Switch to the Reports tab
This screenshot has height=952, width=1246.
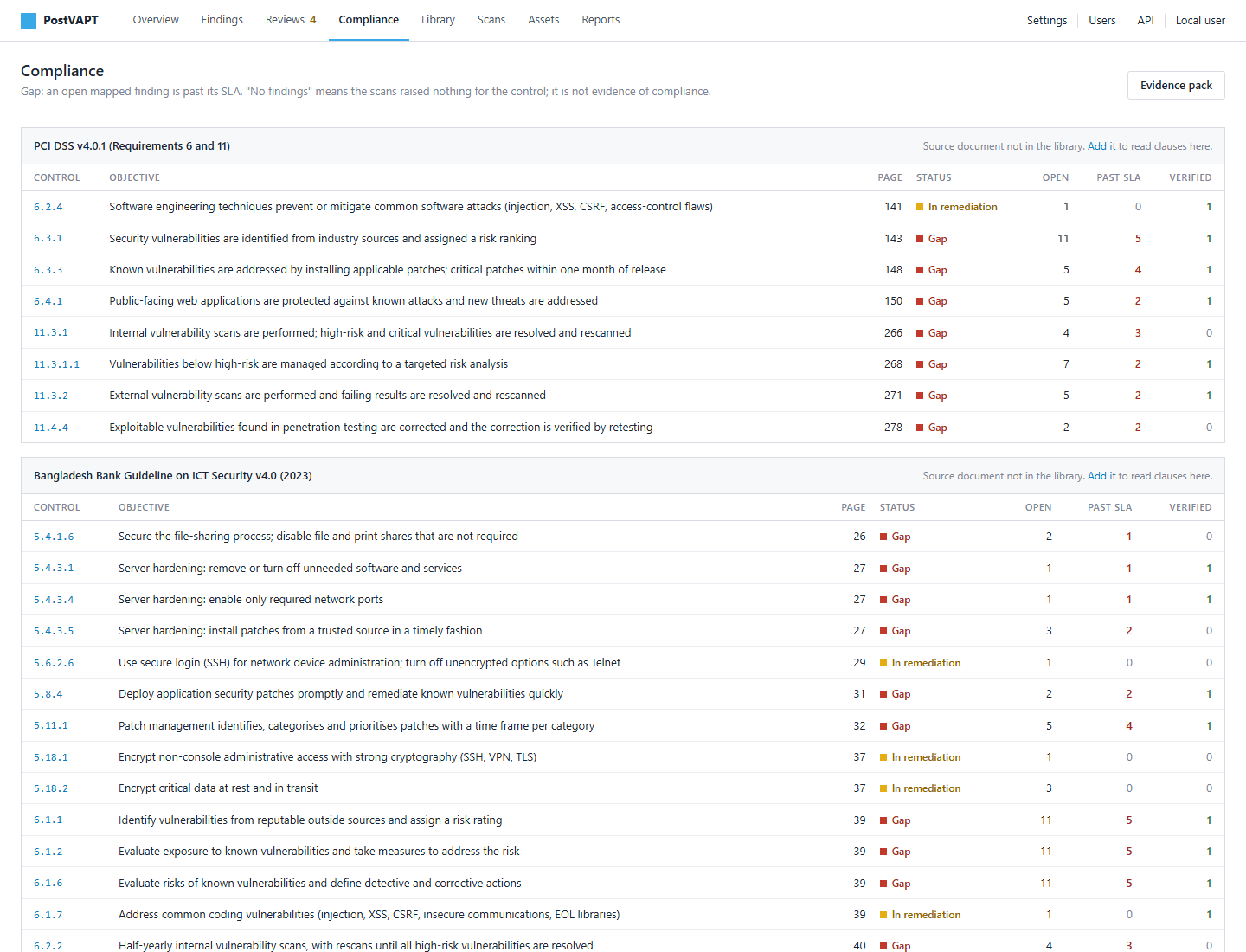pyautogui.click(x=601, y=20)
